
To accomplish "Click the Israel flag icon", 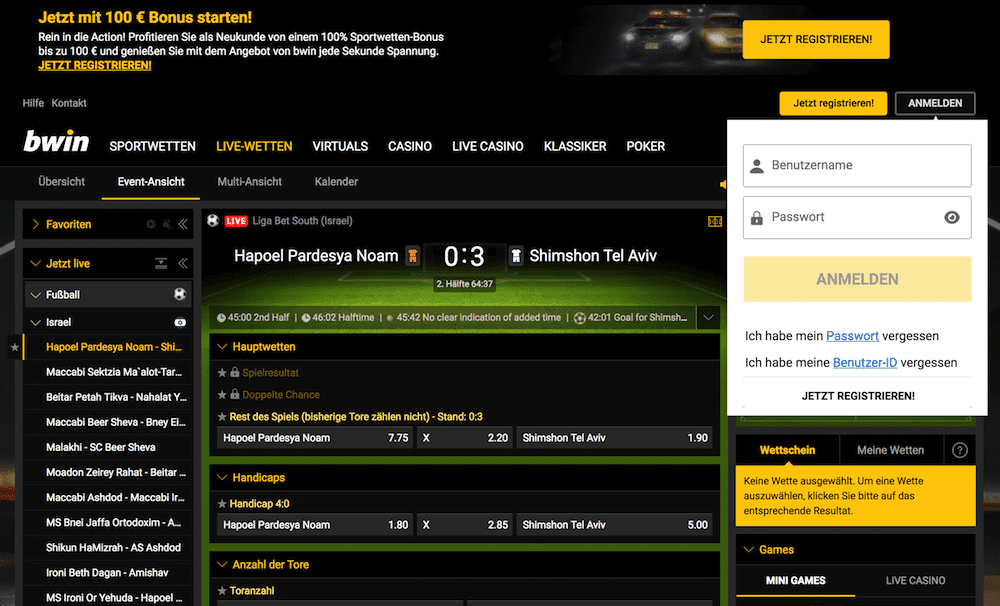I will (x=180, y=322).
